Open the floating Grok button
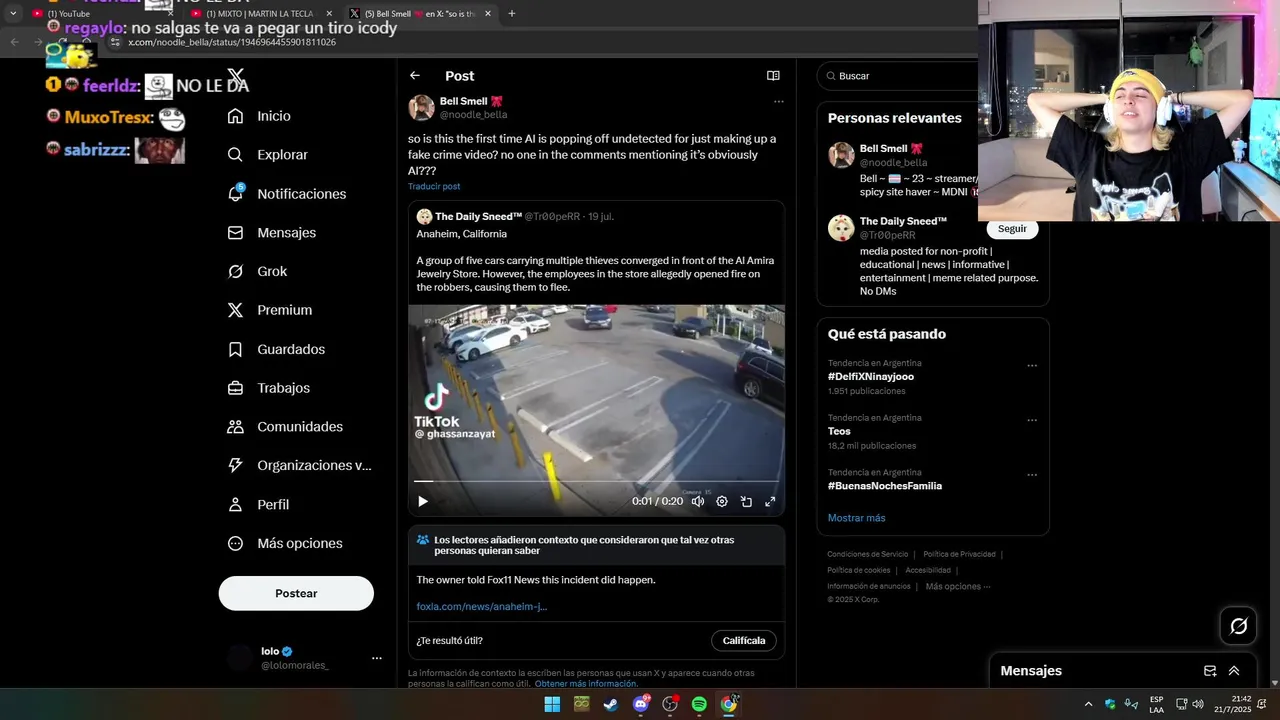 [x=1239, y=626]
